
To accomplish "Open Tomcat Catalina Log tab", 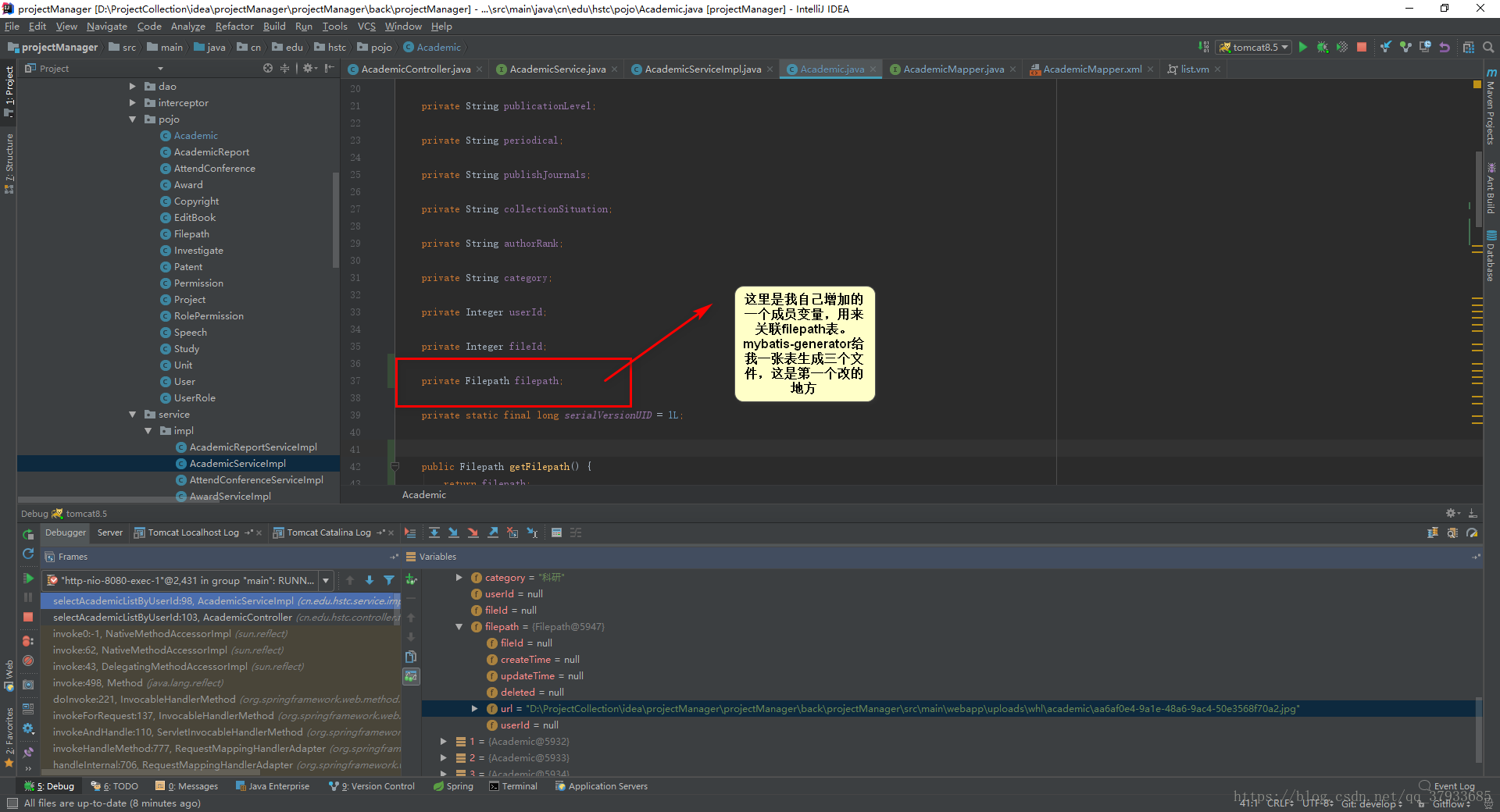I will (x=328, y=533).
